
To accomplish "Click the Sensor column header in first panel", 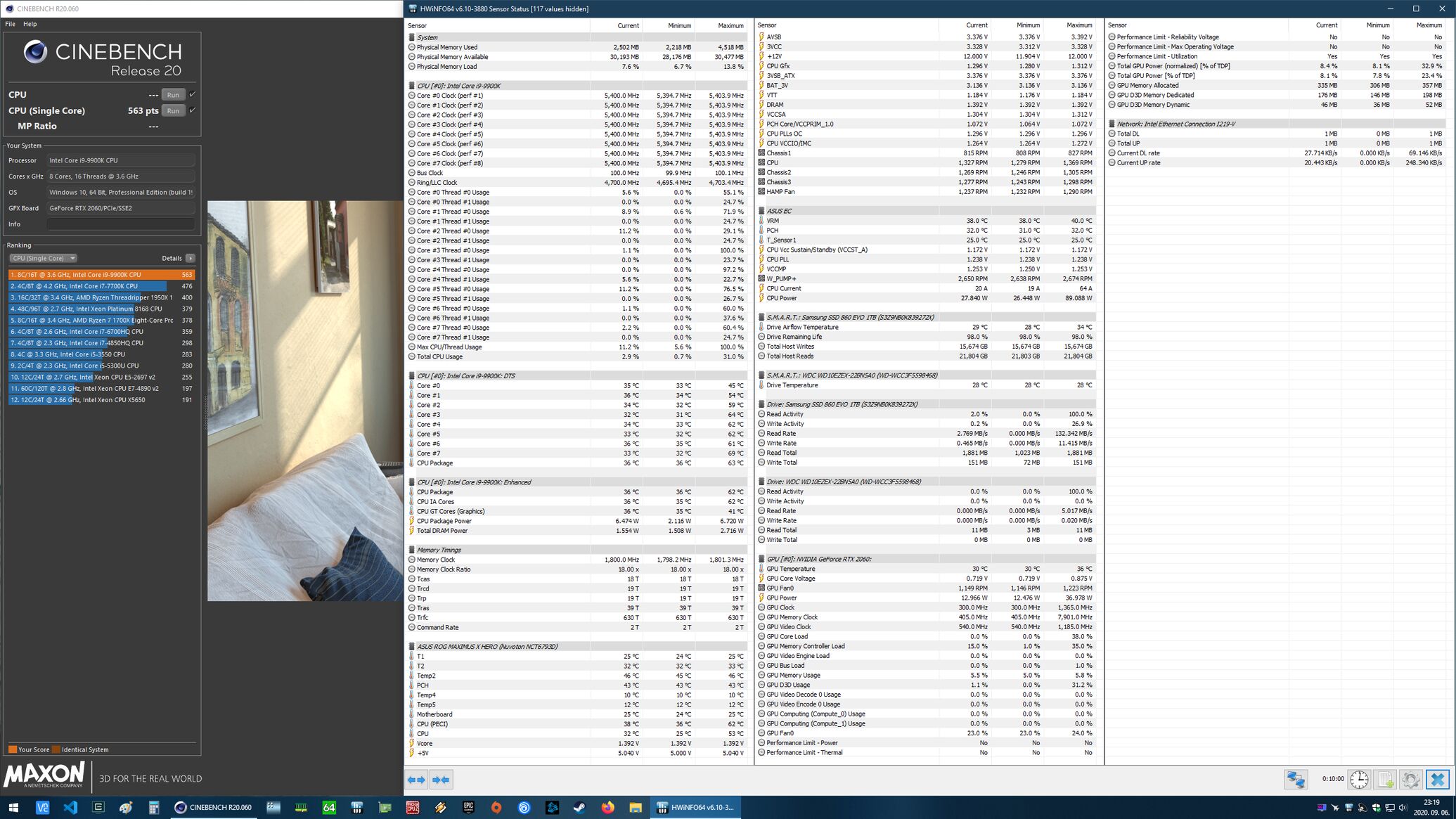I will coord(498,25).
